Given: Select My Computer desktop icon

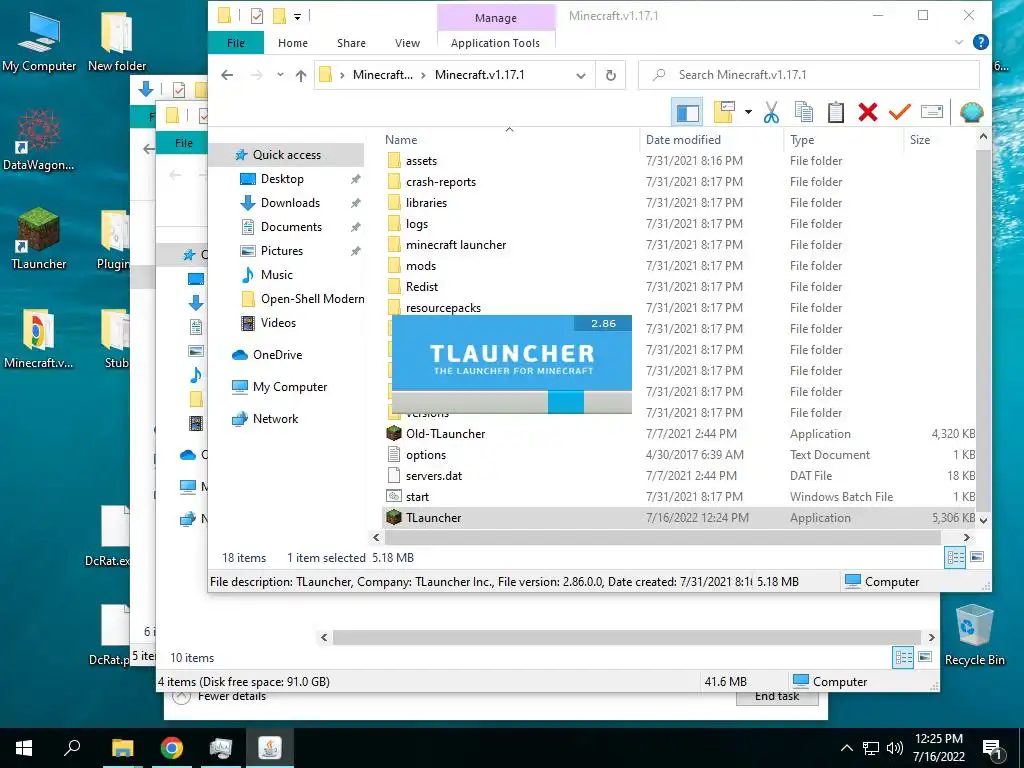Looking at the screenshot, I should (x=39, y=40).
